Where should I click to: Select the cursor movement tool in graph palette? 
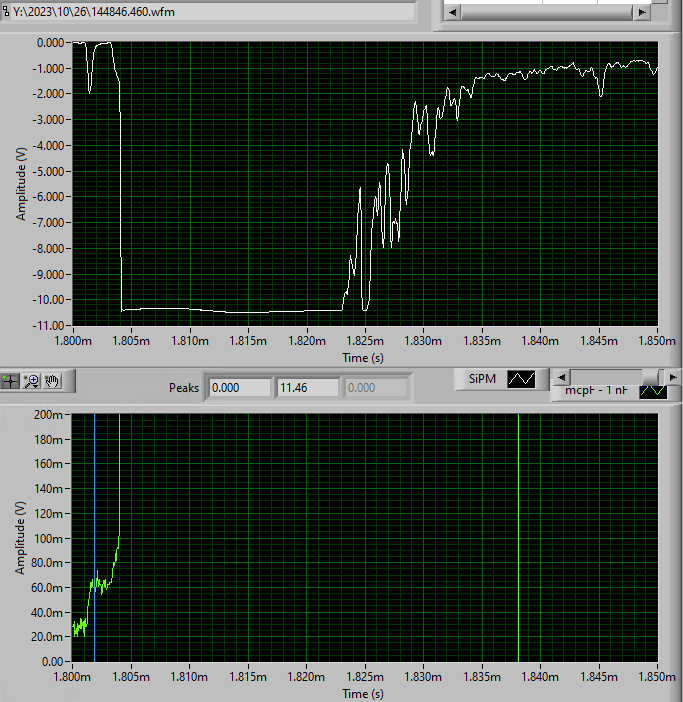(x=10, y=381)
